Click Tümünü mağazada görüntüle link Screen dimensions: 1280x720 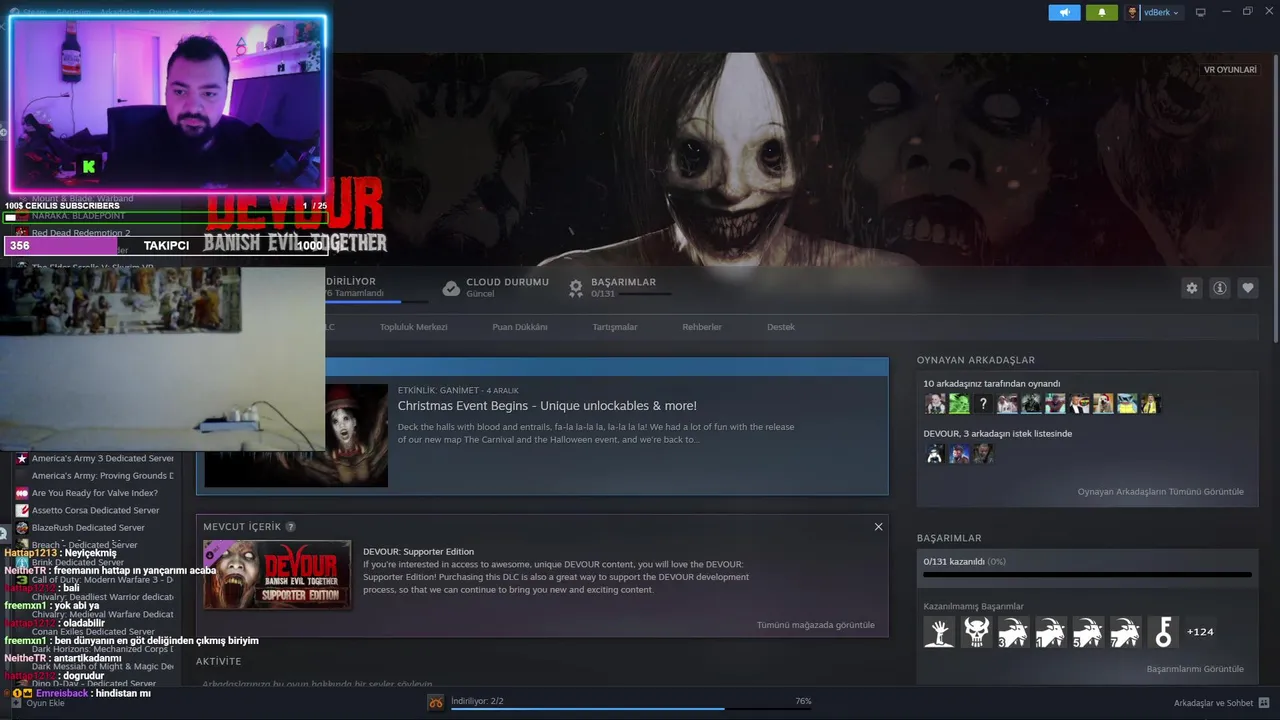pos(815,625)
